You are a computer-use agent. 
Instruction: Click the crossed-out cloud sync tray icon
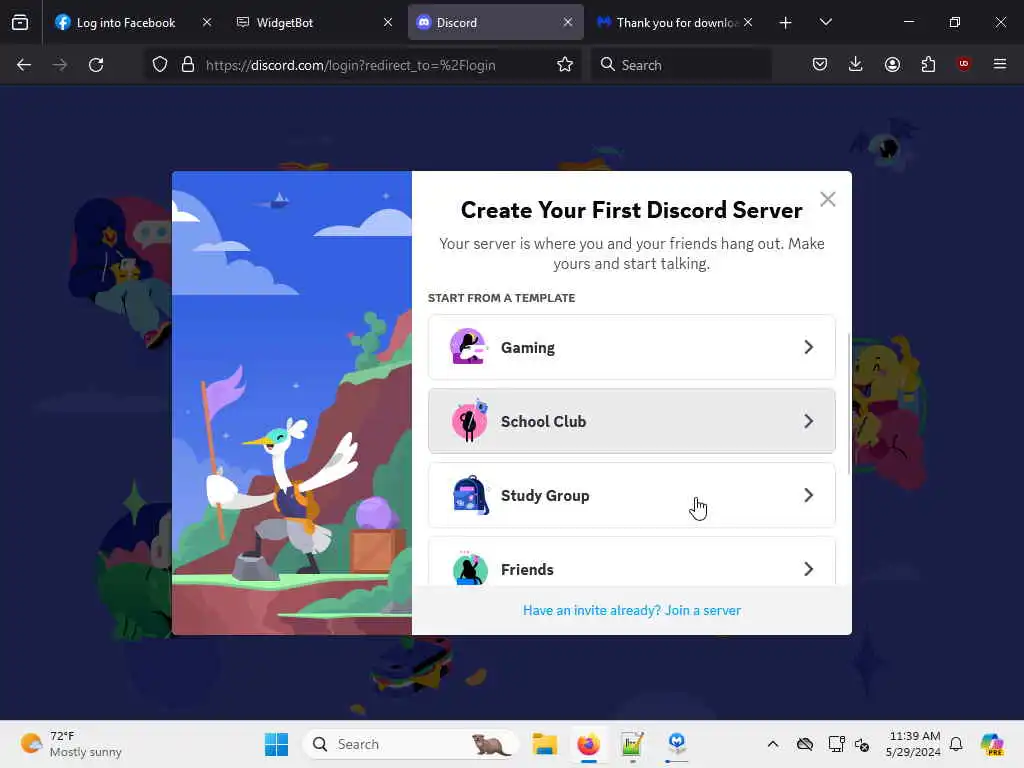(805, 744)
